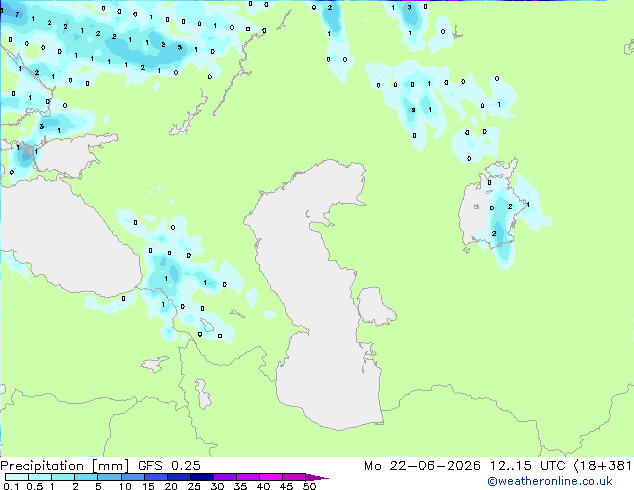Viewport: 634px width, 490px height.
Task: Click the 20–25 mm legend color swatch
Action: pos(178,477)
